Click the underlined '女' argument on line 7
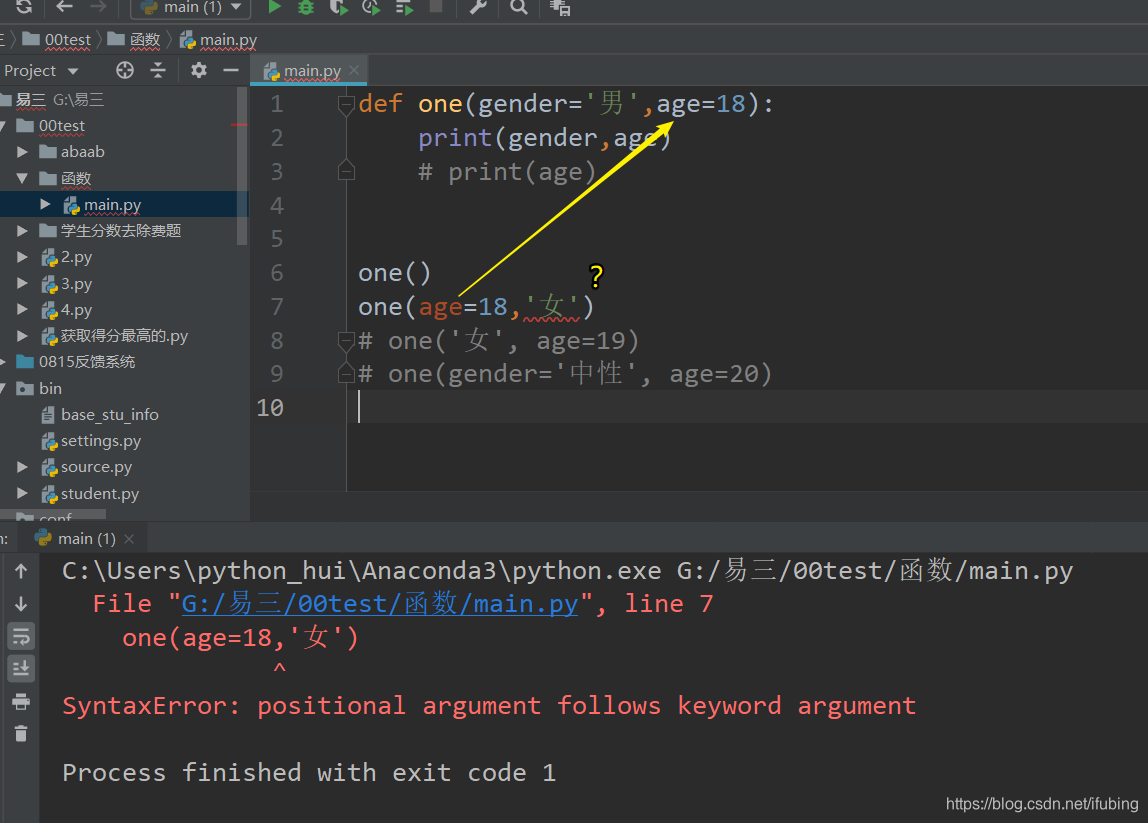Viewport: 1148px width, 823px height. [552, 306]
